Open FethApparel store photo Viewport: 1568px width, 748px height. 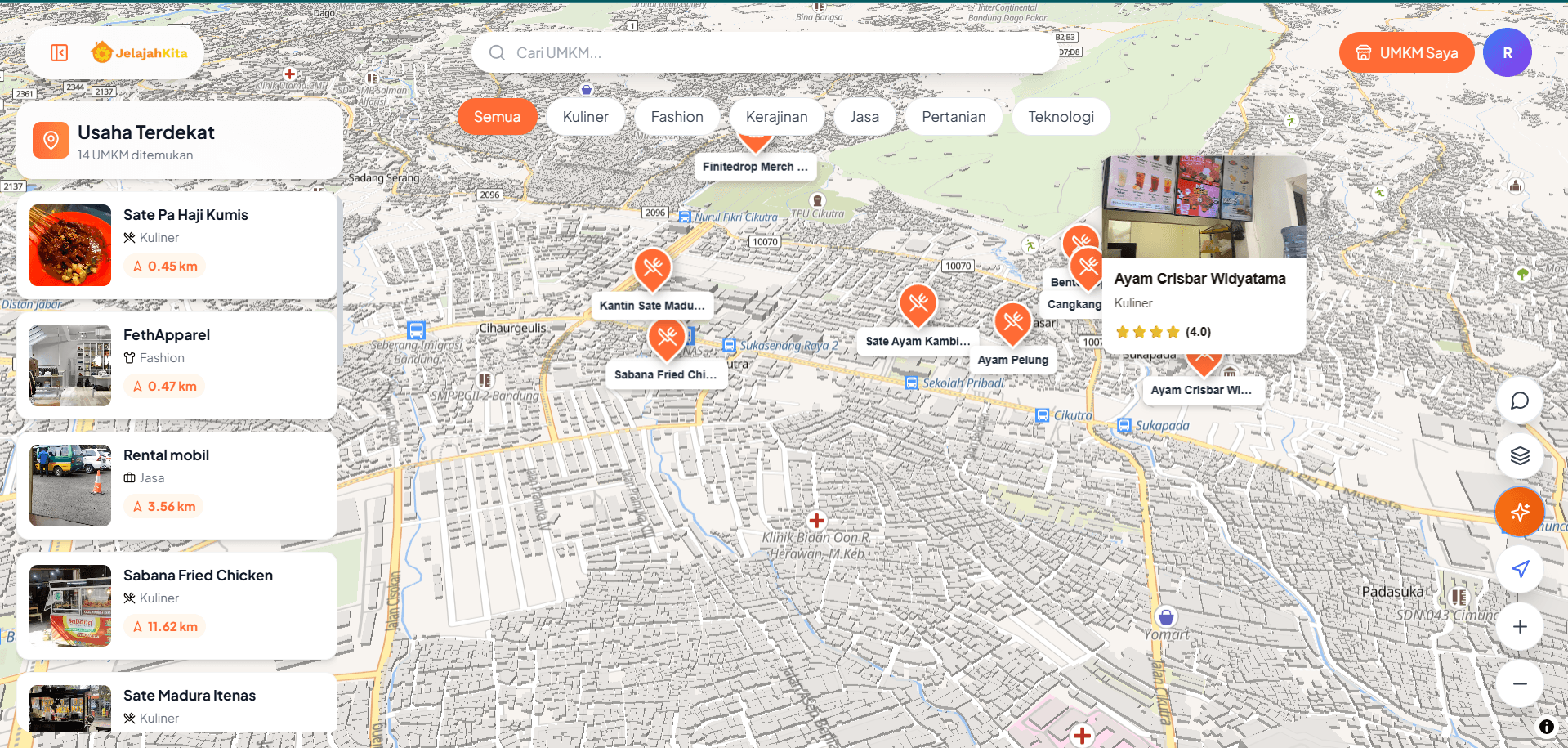(x=70, y=365)
